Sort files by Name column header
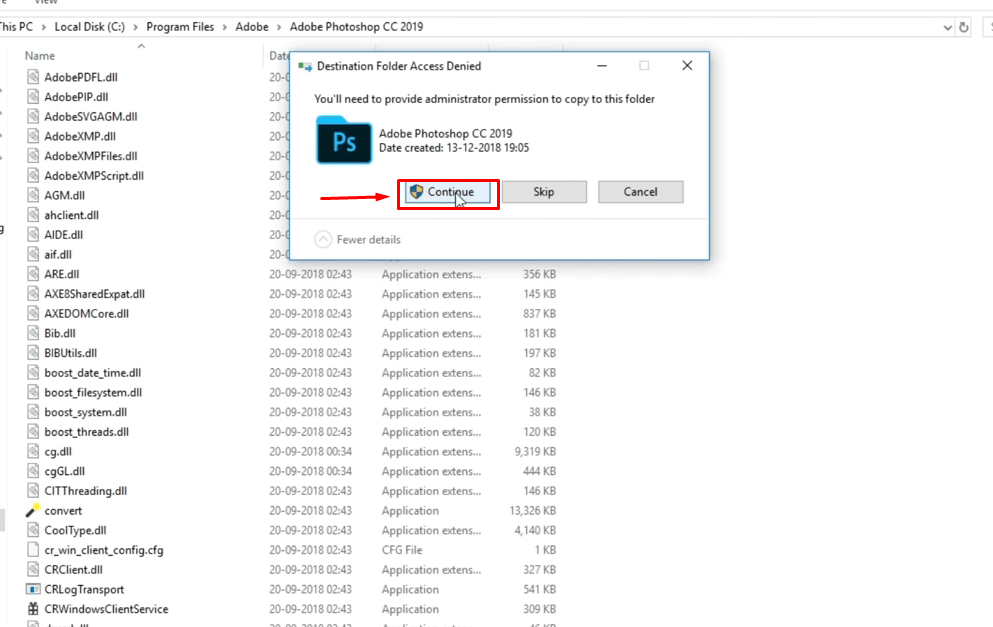 point(40,56)
